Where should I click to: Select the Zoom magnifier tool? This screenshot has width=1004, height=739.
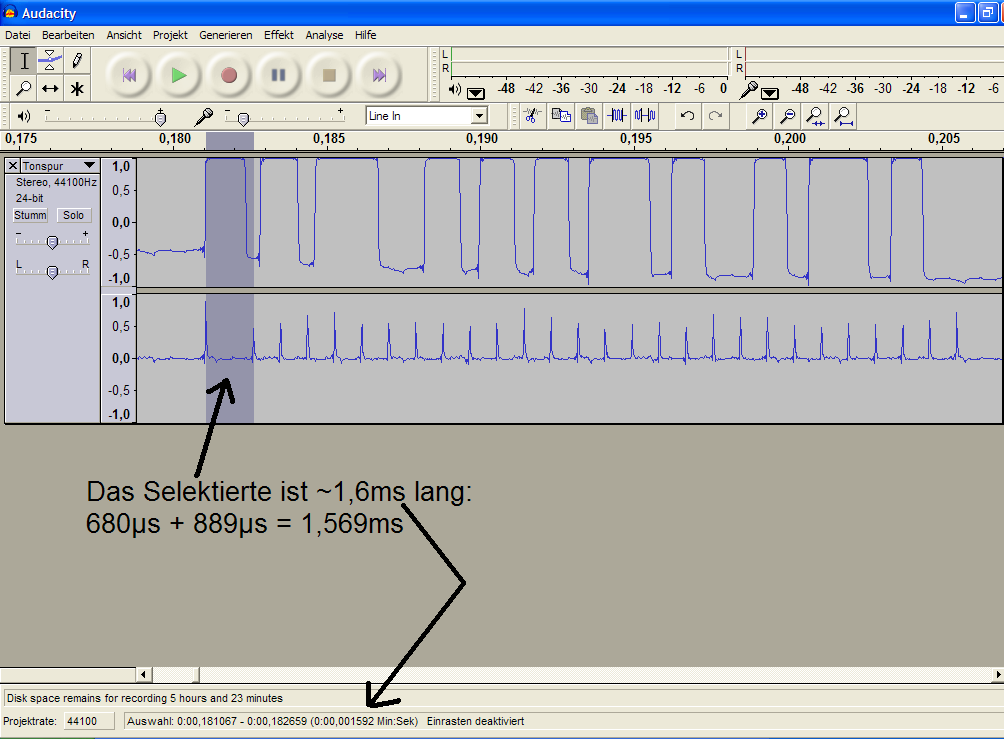(24, 88)
